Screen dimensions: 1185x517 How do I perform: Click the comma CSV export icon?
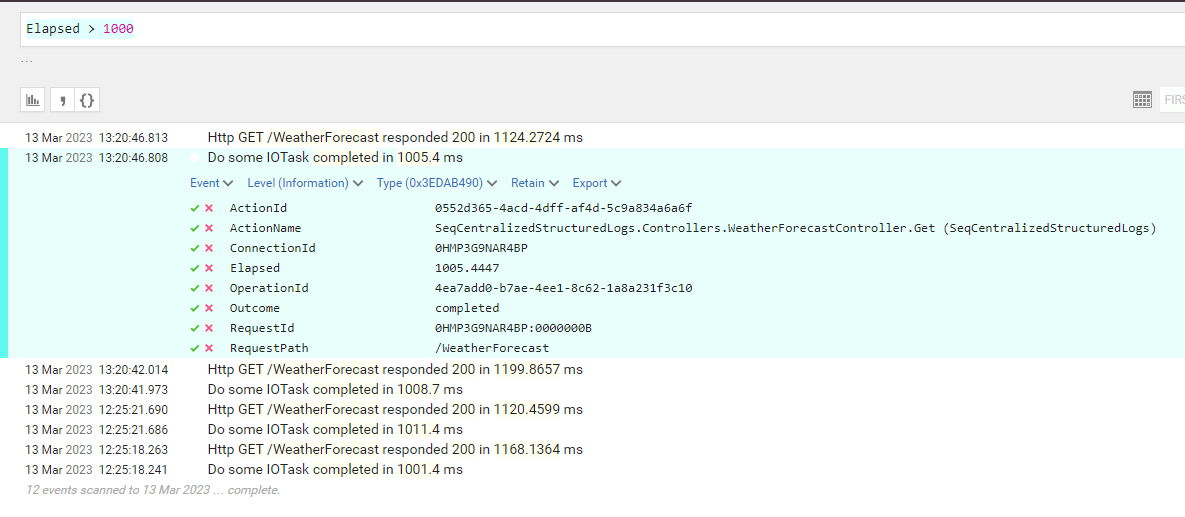click(62, 100)
